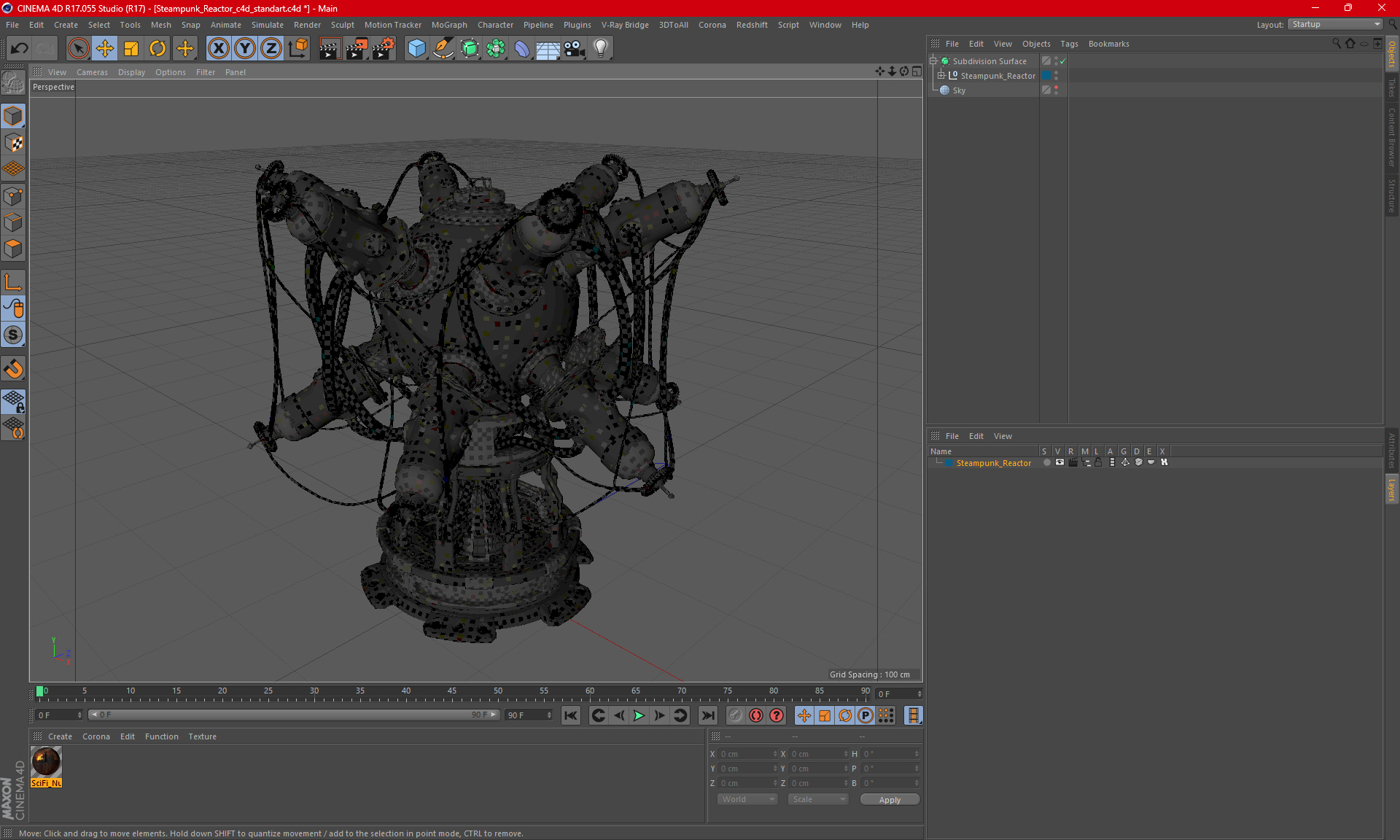This screenshot has width=1400, height=840.
Task: Toggle the Locked Workplane icon
Action: point(13,401)
